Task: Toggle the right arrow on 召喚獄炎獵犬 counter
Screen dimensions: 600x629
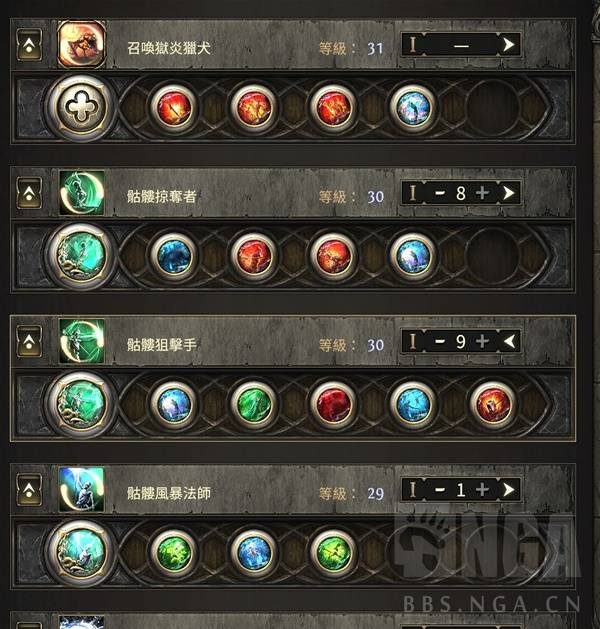Action: [x=509, y=45]
